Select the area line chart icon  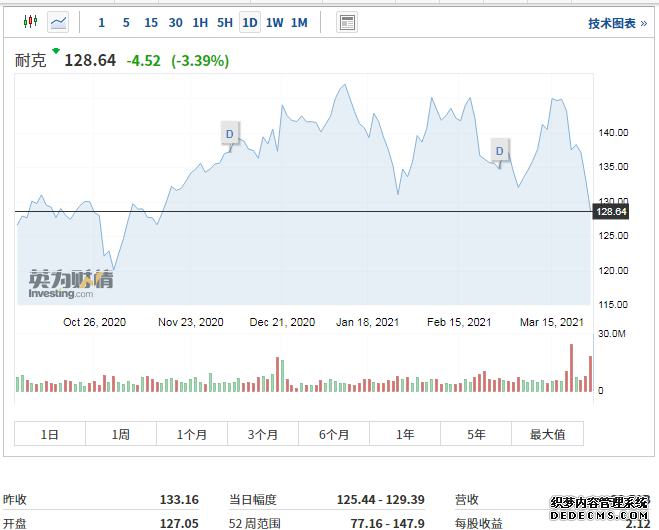point(58,22)
